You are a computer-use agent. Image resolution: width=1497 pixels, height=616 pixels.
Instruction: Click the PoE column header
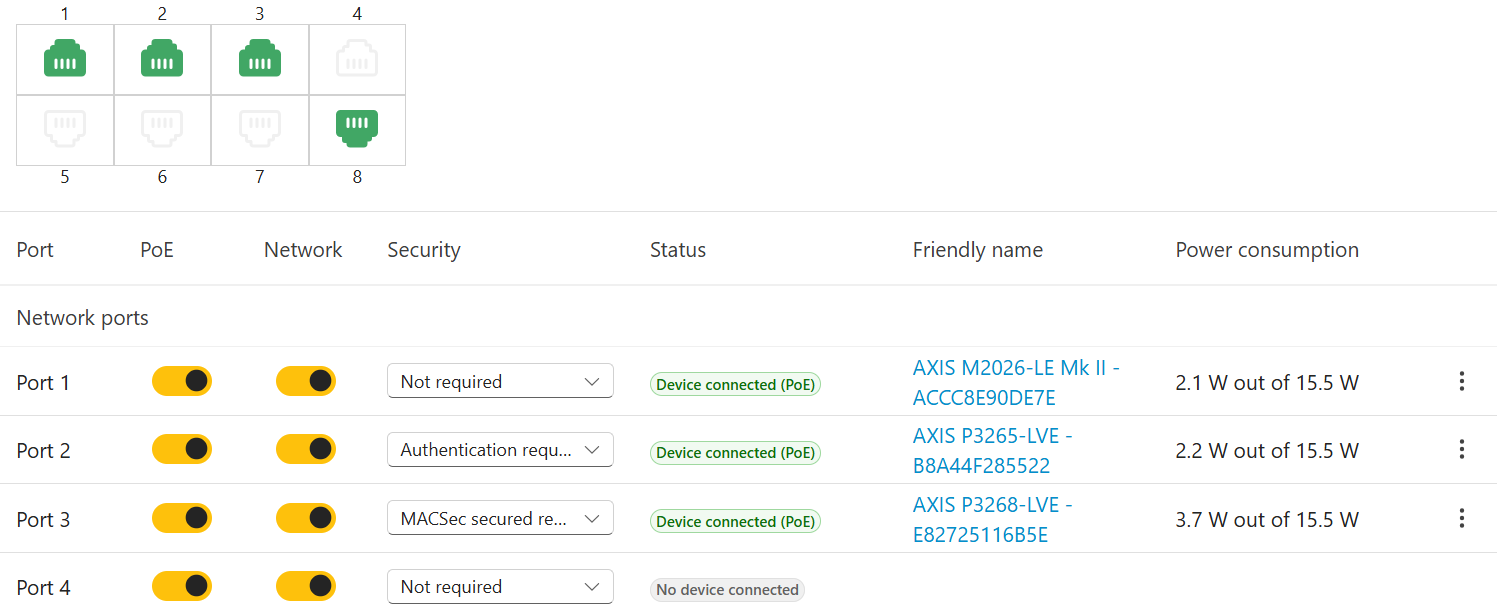[157, 250]
